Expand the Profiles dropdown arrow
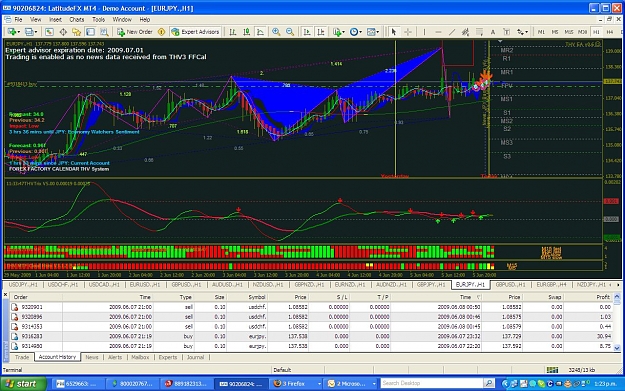This screenshot has height=391, width=625. click(x=36, y=32)
